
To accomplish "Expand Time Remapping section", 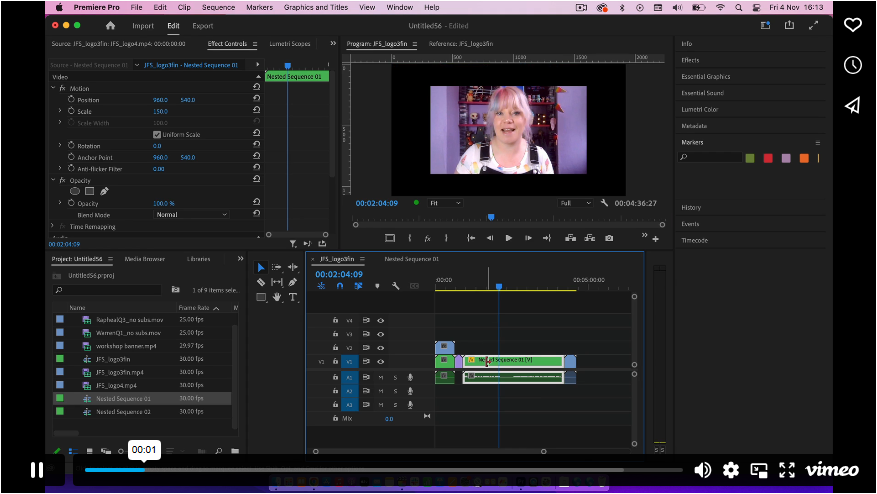I will tap(53, 226).
